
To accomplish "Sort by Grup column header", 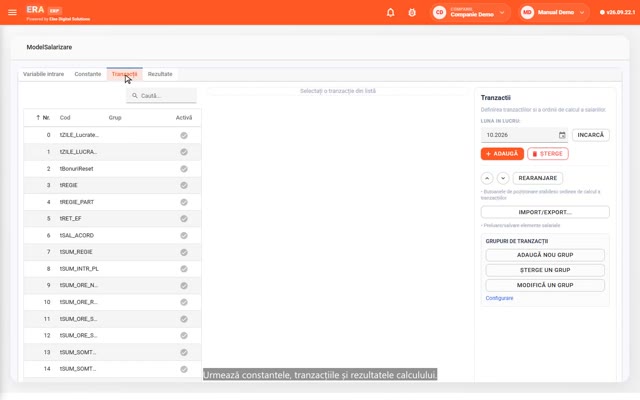I will click(115, 118).
